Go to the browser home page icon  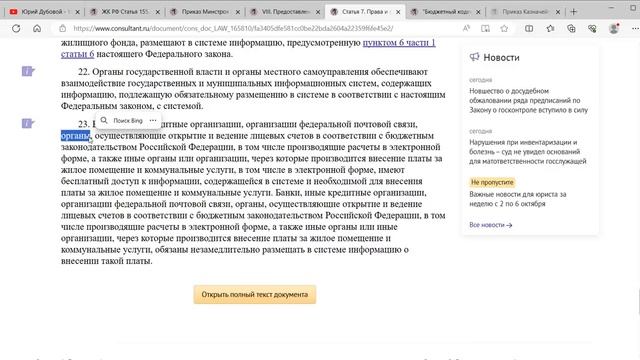click(37, 29)
